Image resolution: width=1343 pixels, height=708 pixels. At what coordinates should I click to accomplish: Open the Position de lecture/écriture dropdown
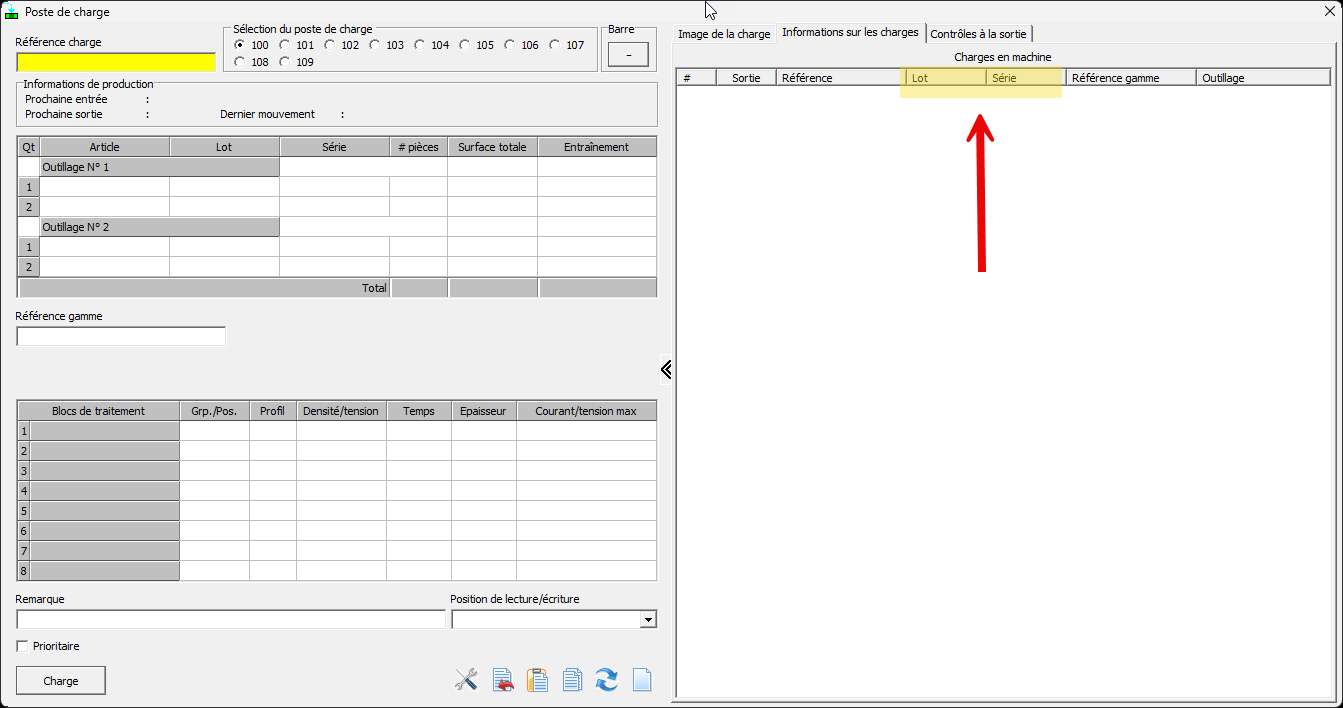(x=648, y=620)
